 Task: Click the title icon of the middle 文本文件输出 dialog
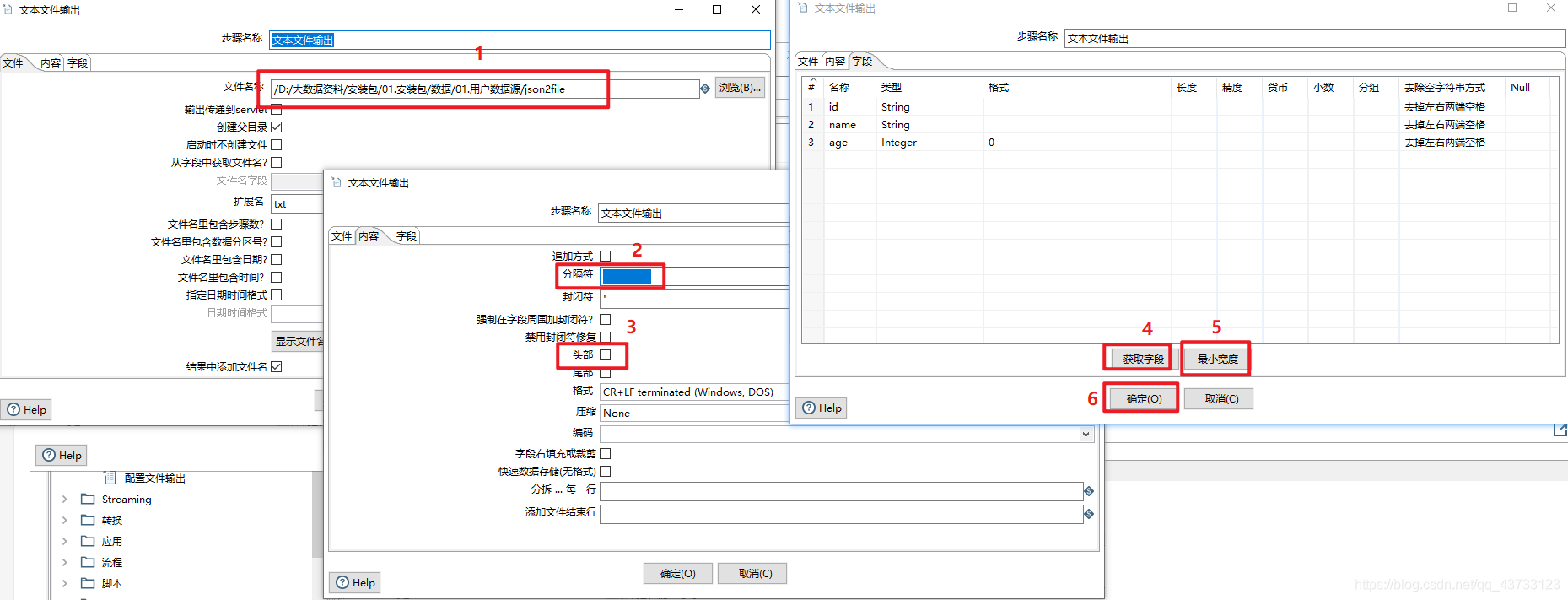tap(337, 182)
